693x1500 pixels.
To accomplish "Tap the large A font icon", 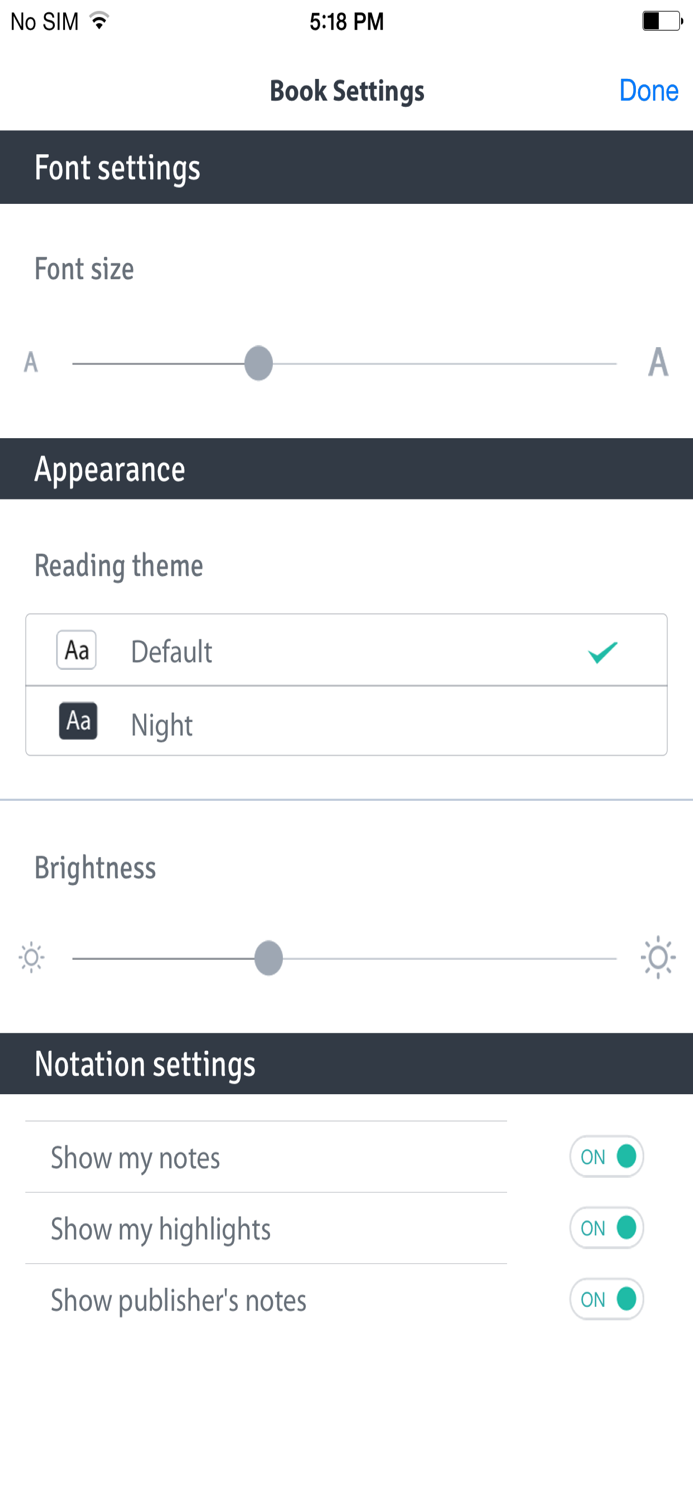I will point(657,362).
